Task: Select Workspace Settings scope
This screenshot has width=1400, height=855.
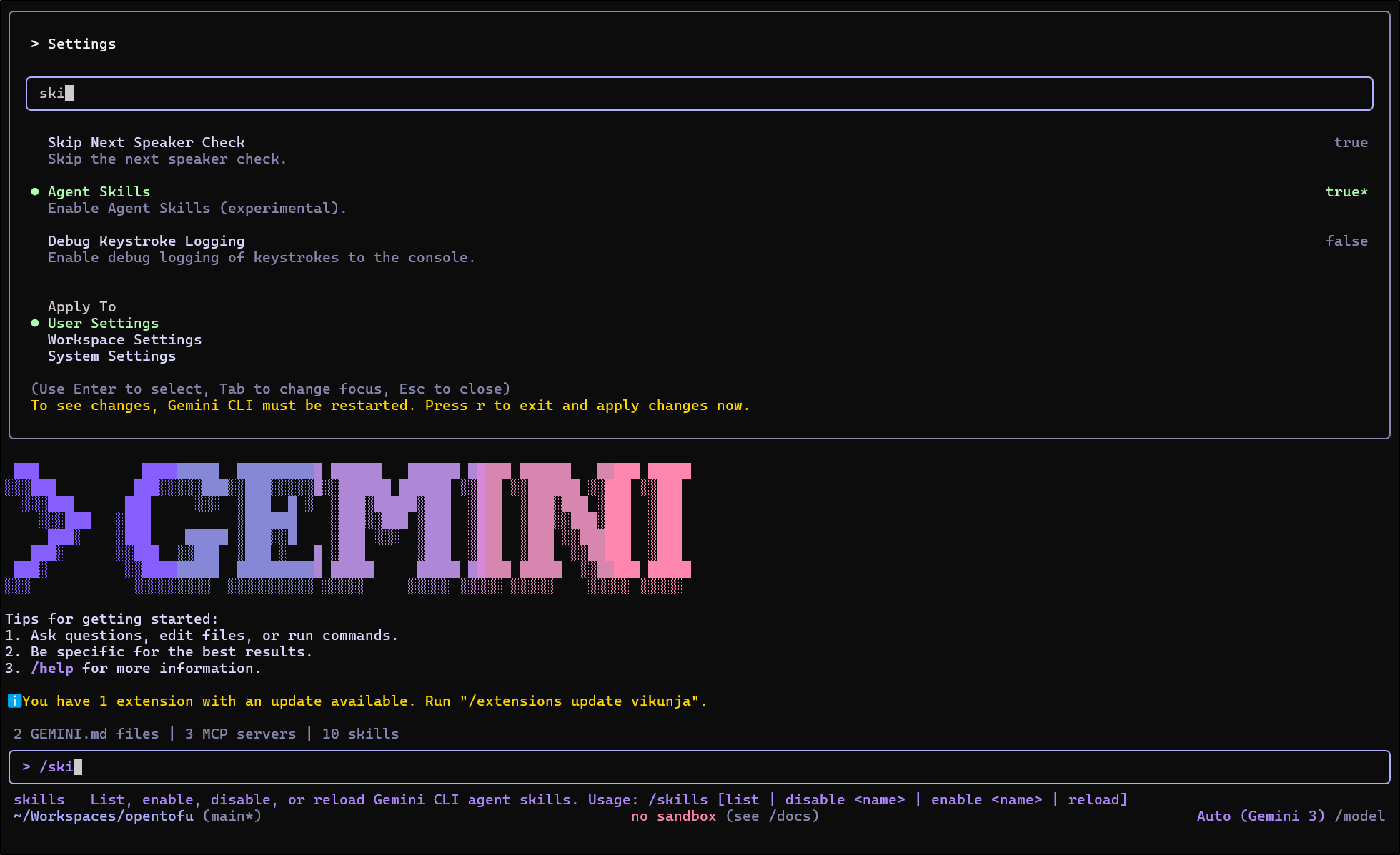Action: click(x=124, y=339)
